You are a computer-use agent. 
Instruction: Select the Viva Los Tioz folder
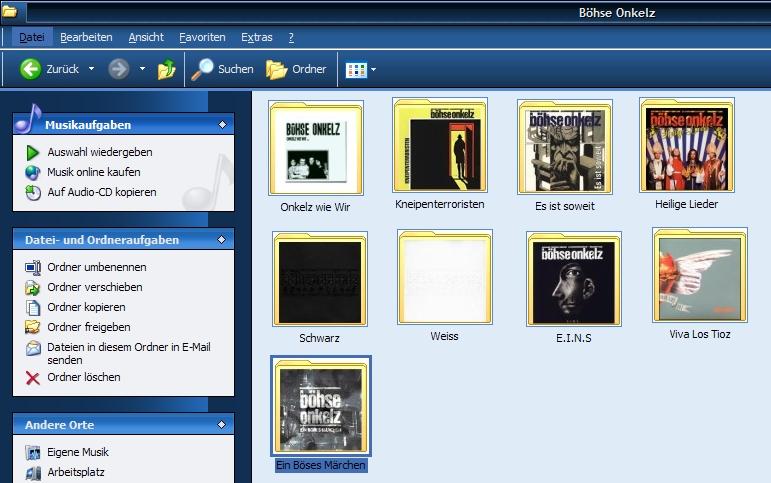click(699, 275)
